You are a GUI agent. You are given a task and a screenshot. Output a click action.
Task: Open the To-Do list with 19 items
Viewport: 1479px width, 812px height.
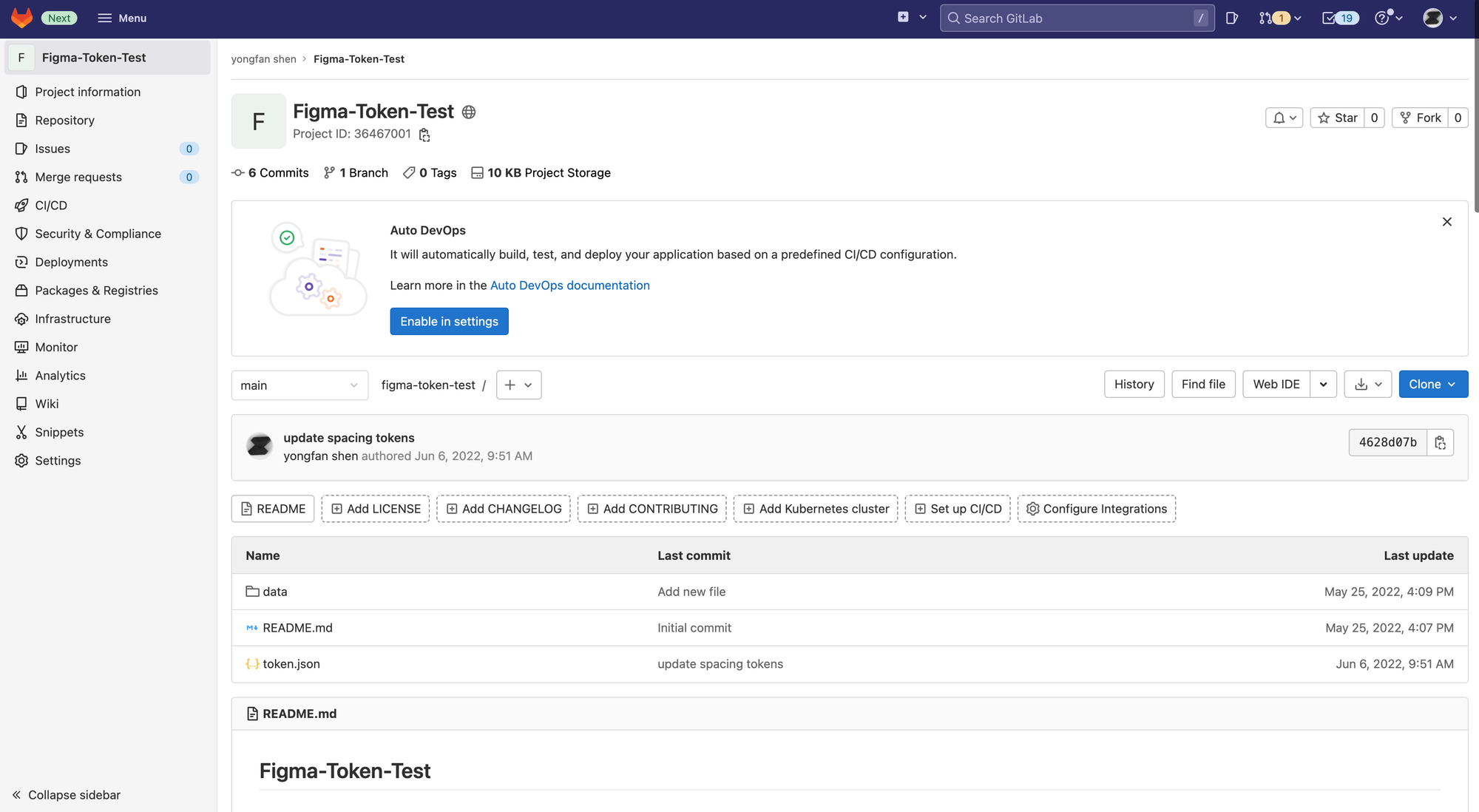1340,18
